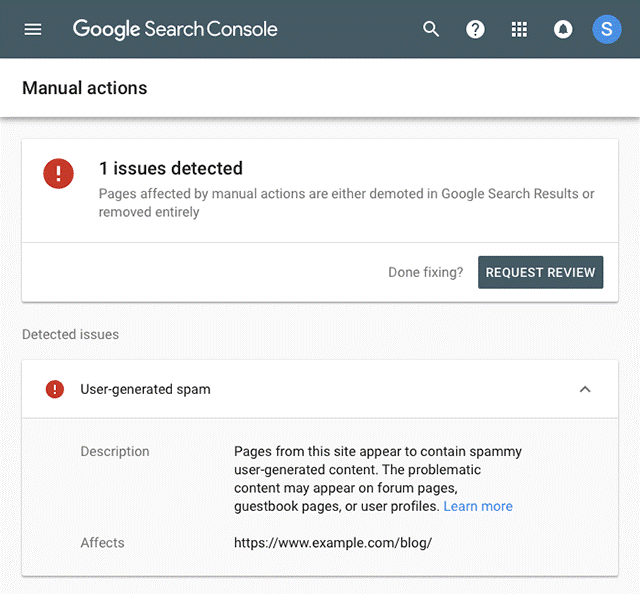Select the '1 issues detected' heading
Image resolution: width=640 pixels, height=594 pixels.
(170, 168)
